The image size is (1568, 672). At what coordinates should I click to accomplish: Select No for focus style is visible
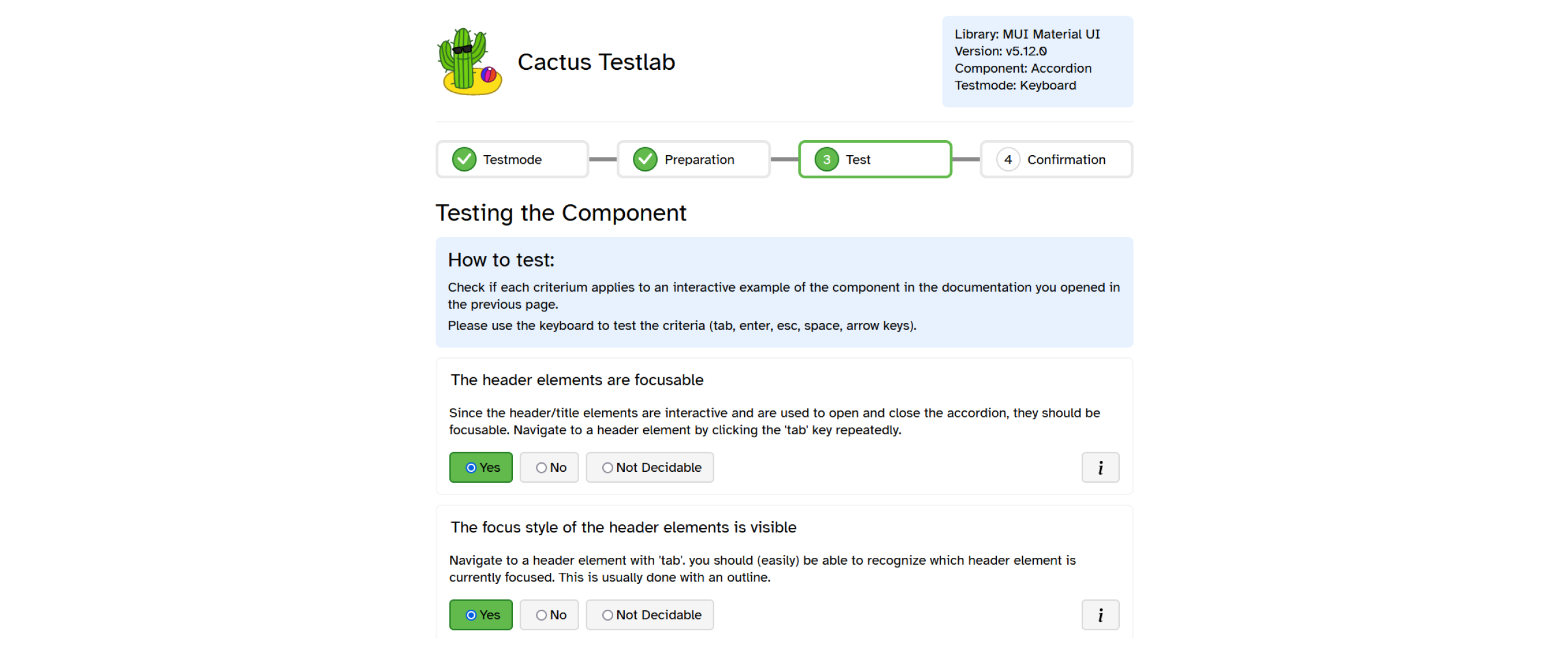549,615
